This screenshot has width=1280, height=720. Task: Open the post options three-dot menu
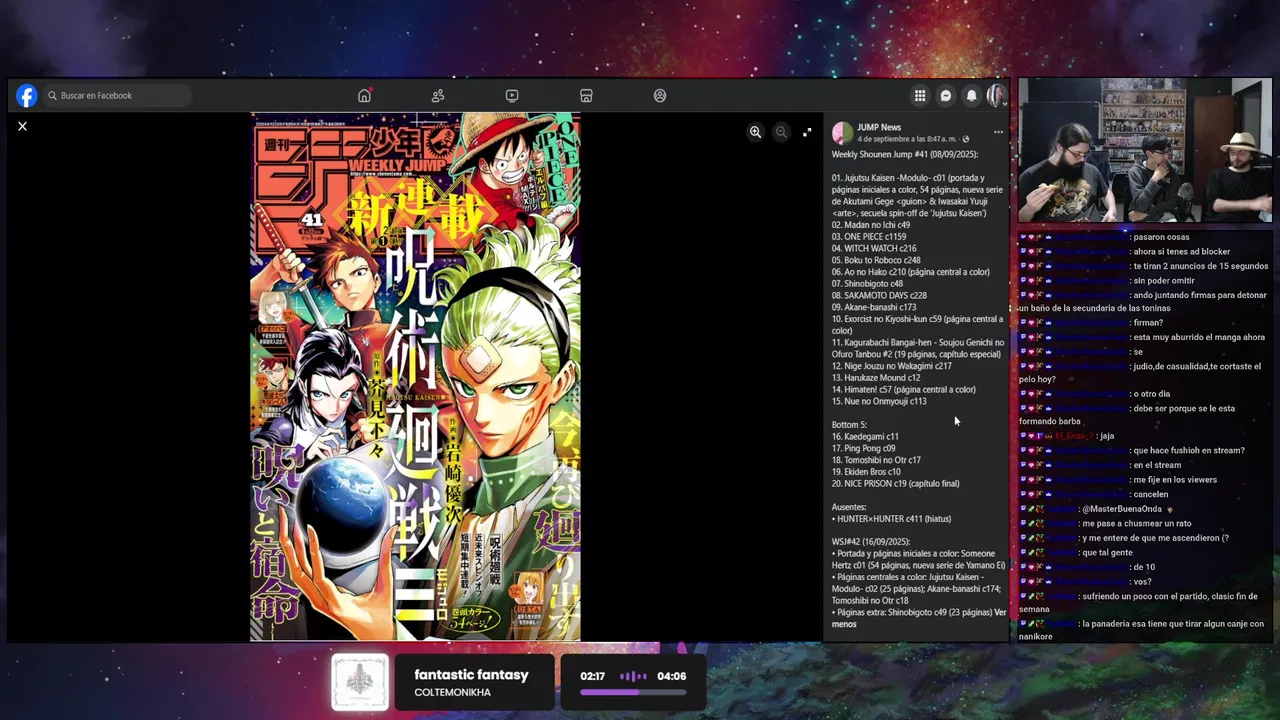click(x=997, y=132)
